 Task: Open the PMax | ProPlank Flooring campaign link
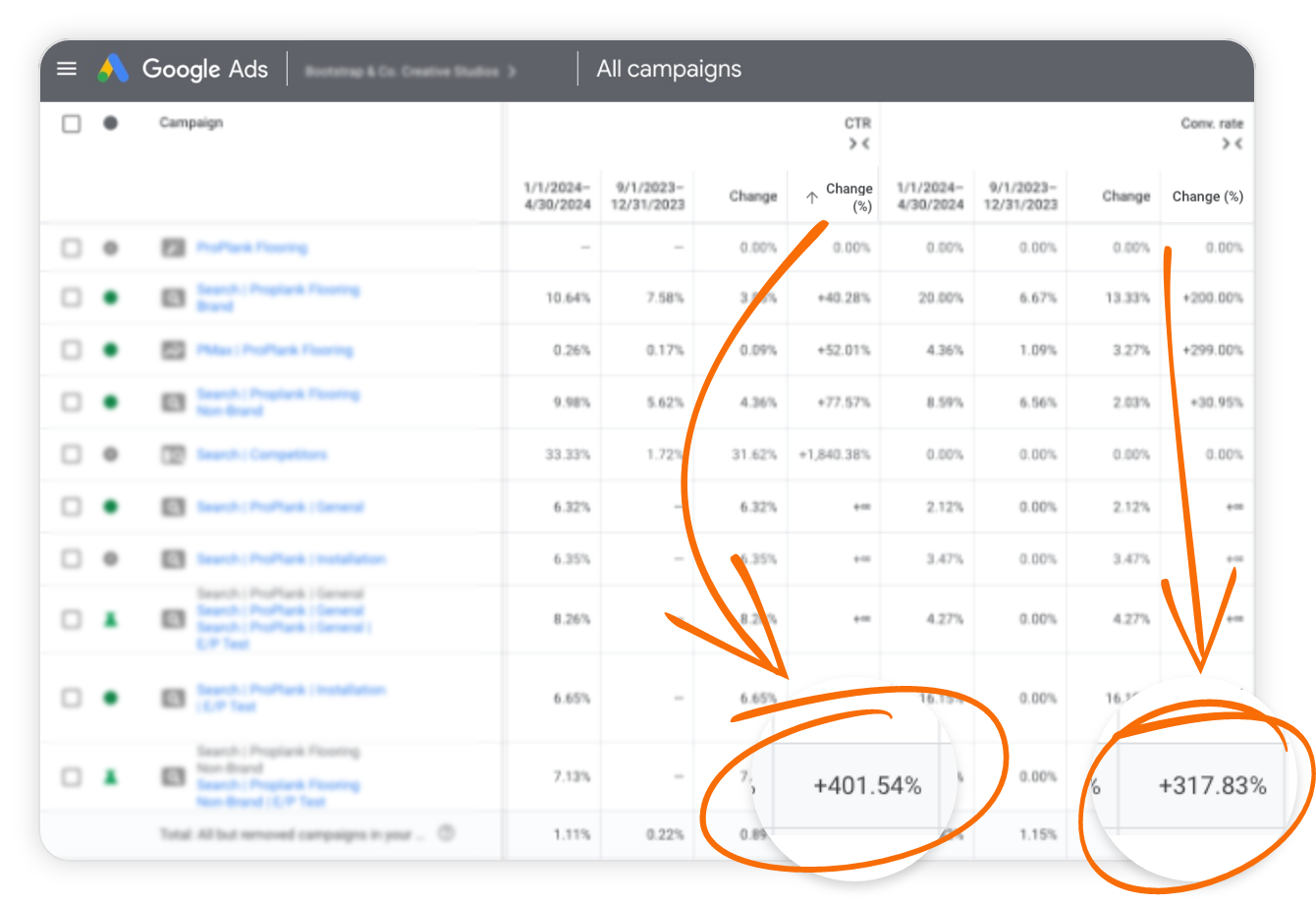pos(274,350)
